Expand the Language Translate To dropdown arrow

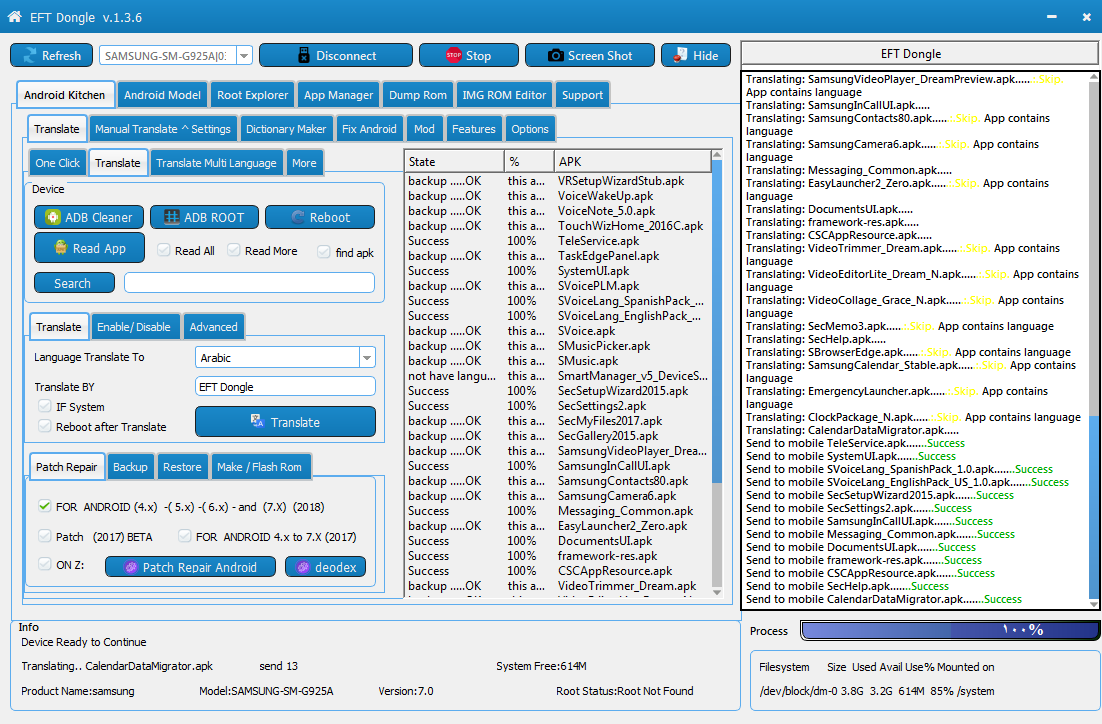[367, 358]
